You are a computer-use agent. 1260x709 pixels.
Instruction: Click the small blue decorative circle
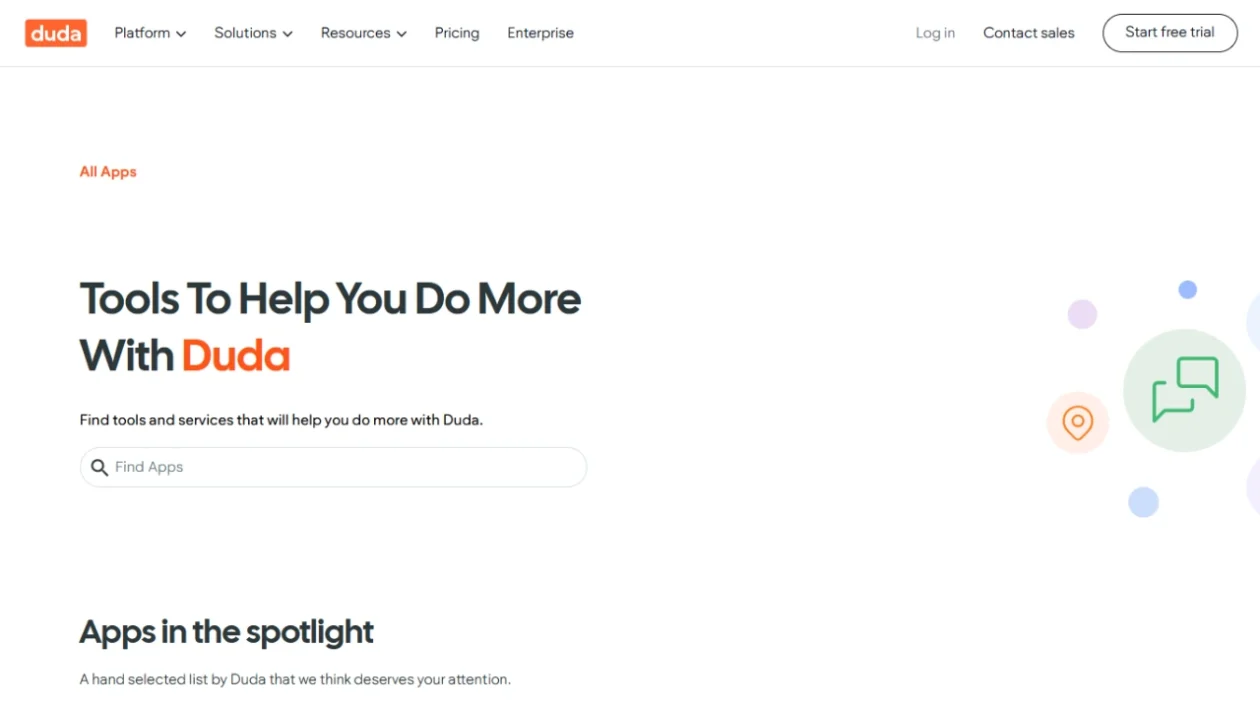tap(1188, 289)
